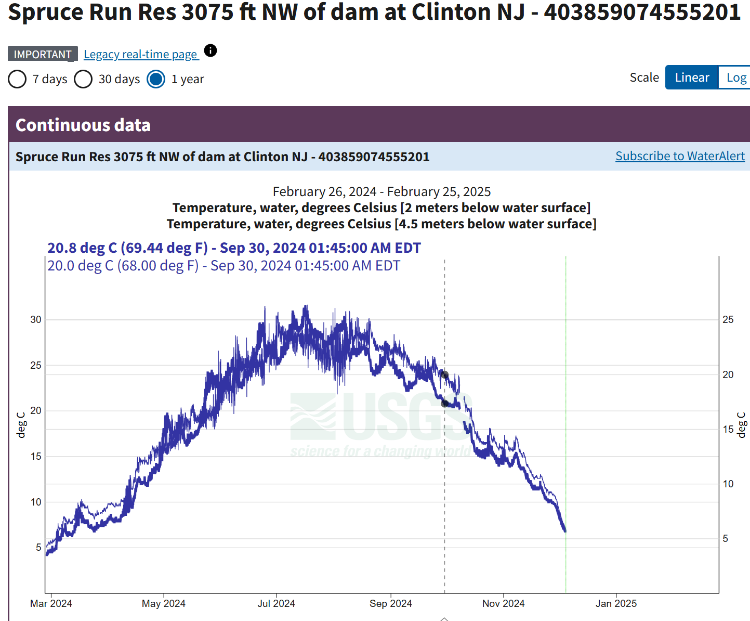This screenshot has width=750, height=621.
Task: Open the Legacy real-time page link
Action: pyautogui.click(x=141, y=54)
